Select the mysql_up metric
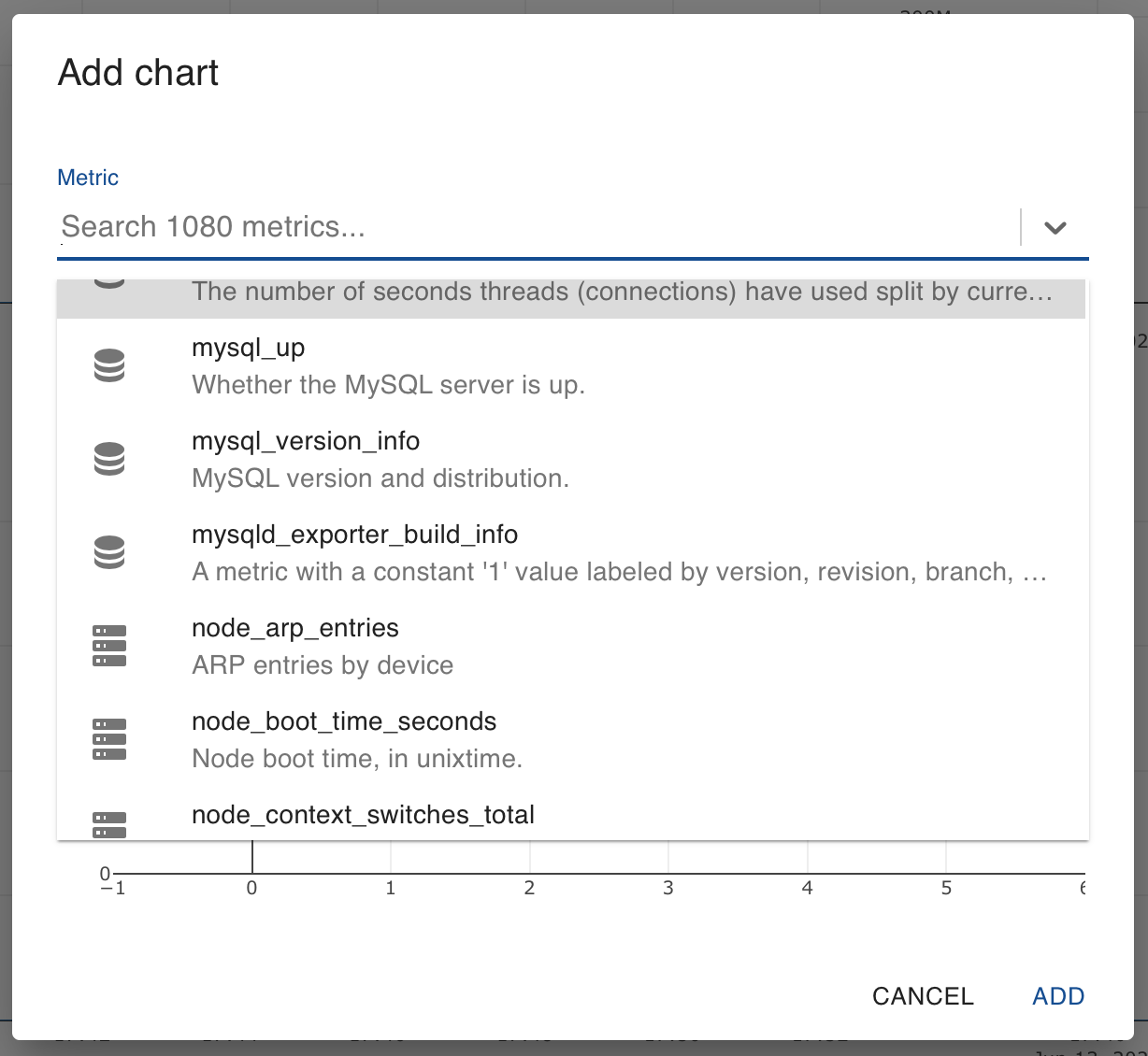The width and height of the screenshot is (1148, 1056). tap(571, 365)
